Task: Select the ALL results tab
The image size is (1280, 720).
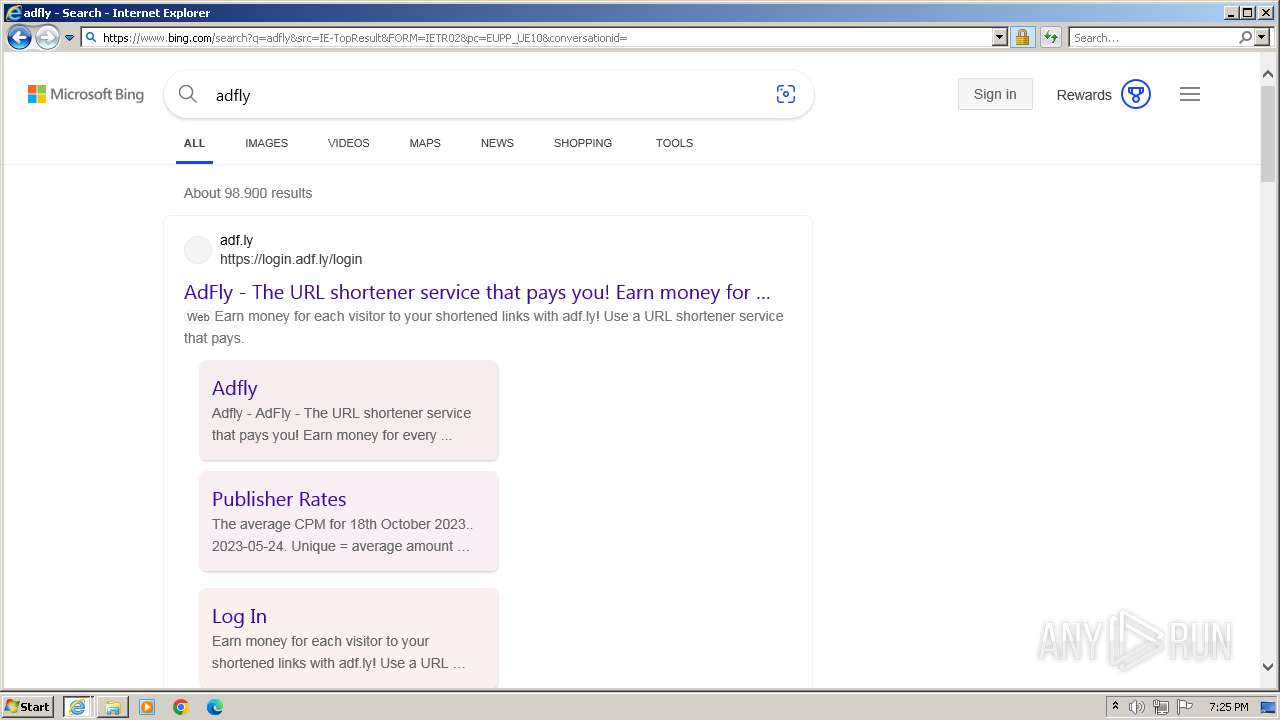Action: (194, 143)
